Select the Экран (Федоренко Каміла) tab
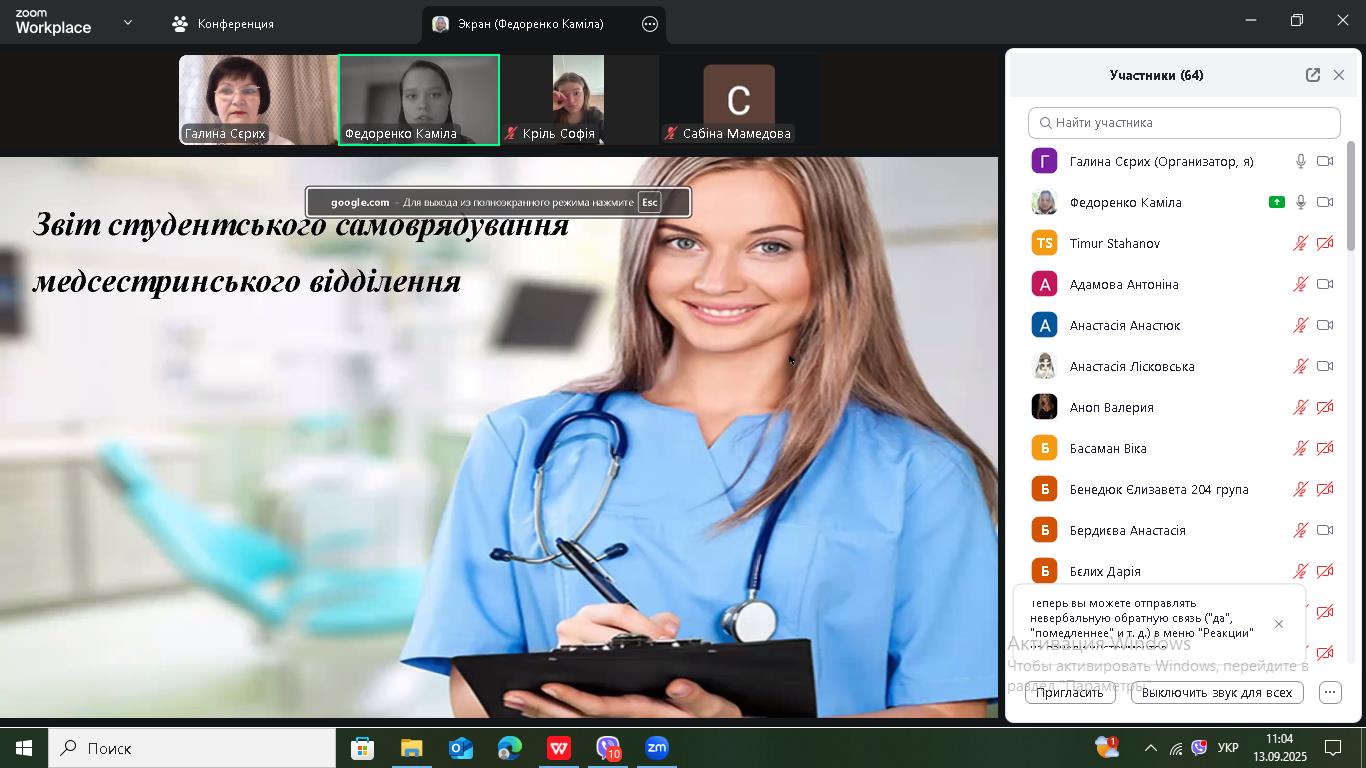The image size is (1366, 768). (530, 24)
